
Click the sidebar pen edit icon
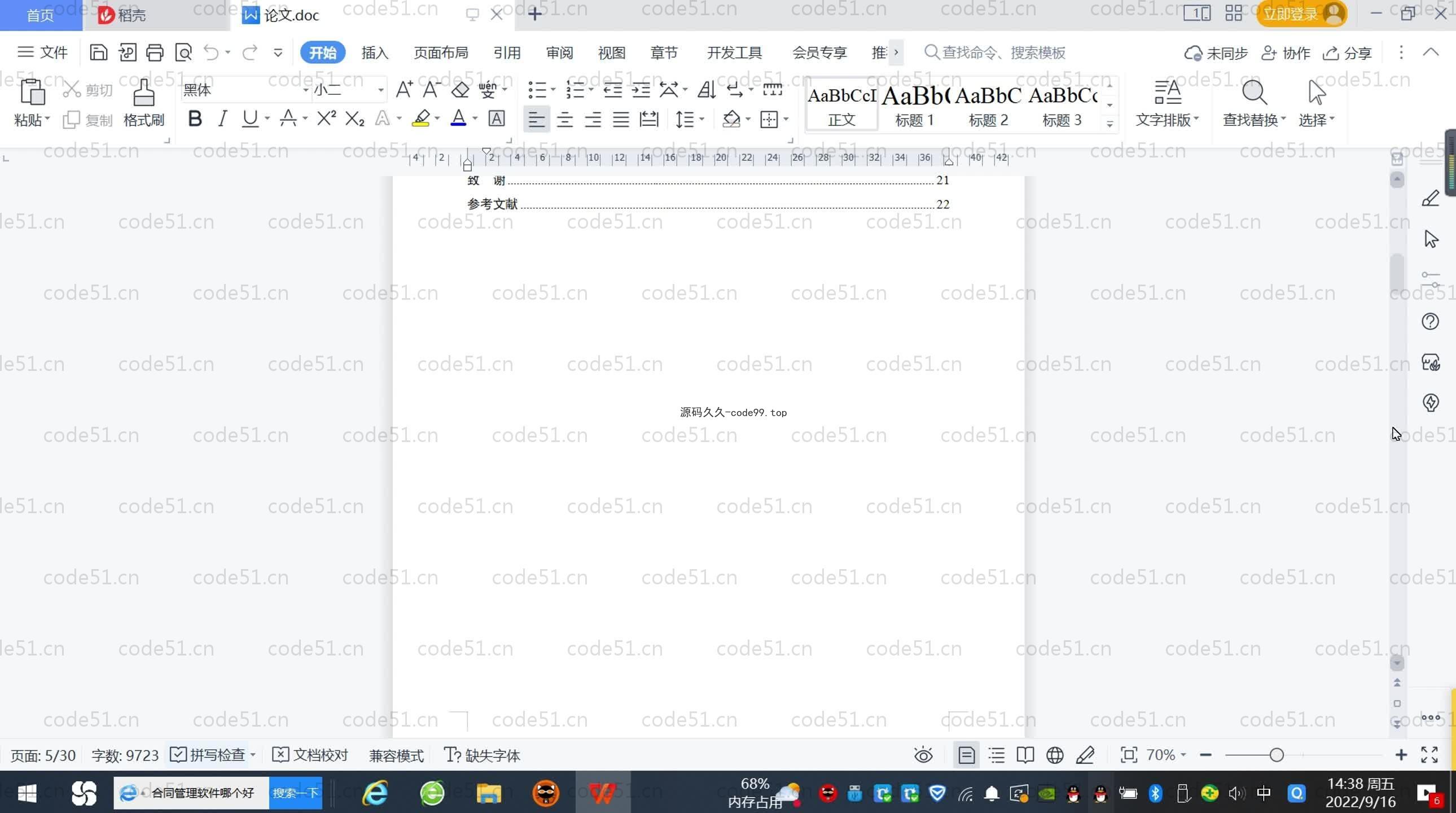coord(1430,198)
